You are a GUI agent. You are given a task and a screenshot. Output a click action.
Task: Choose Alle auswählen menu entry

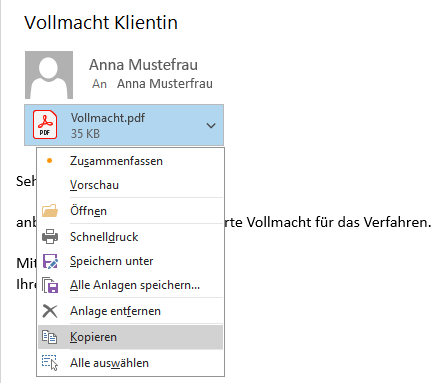pos(131,363)
